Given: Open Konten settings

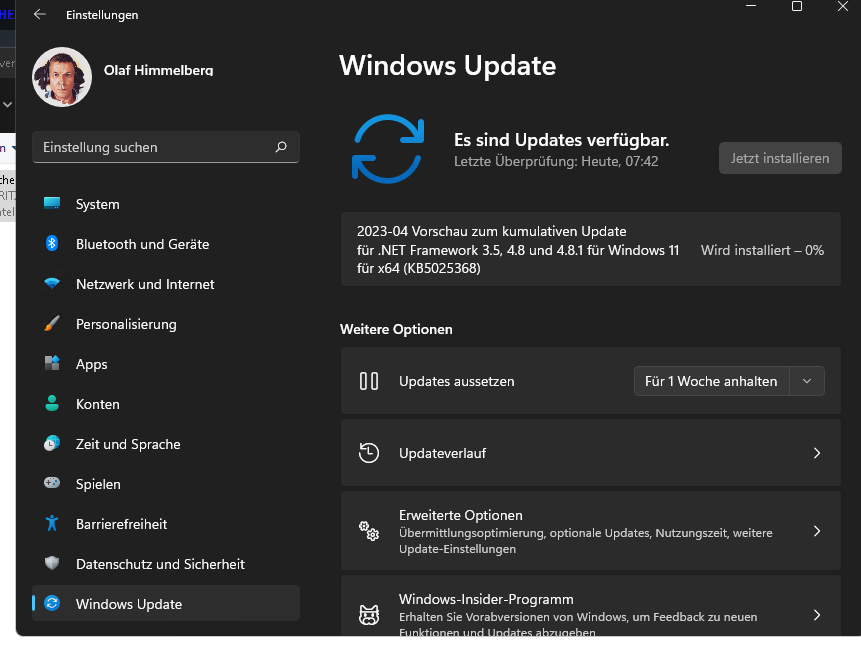Looking at the screenshot, I should click(166, 404).
